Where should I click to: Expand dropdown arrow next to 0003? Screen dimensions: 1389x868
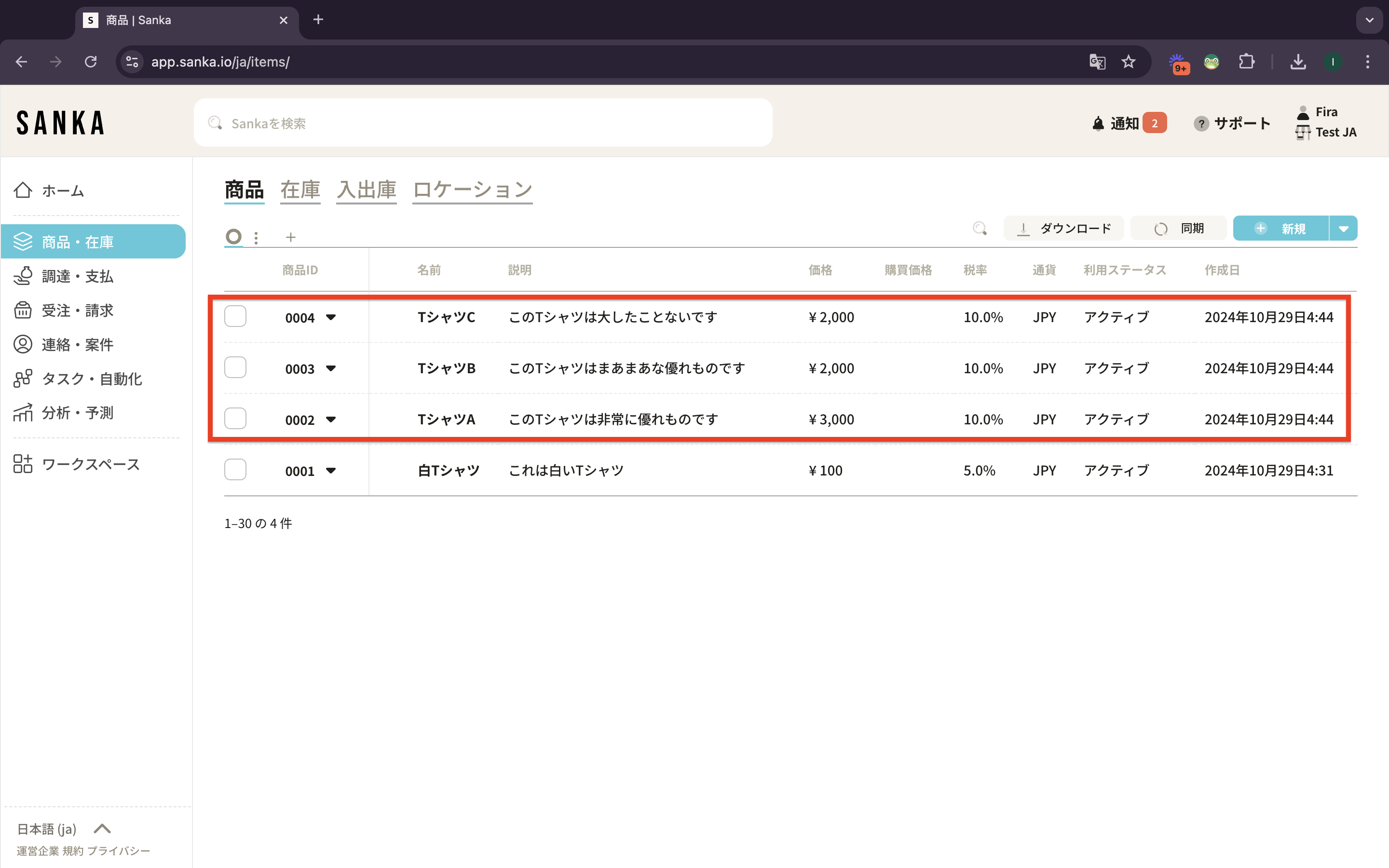pos(330,368)
